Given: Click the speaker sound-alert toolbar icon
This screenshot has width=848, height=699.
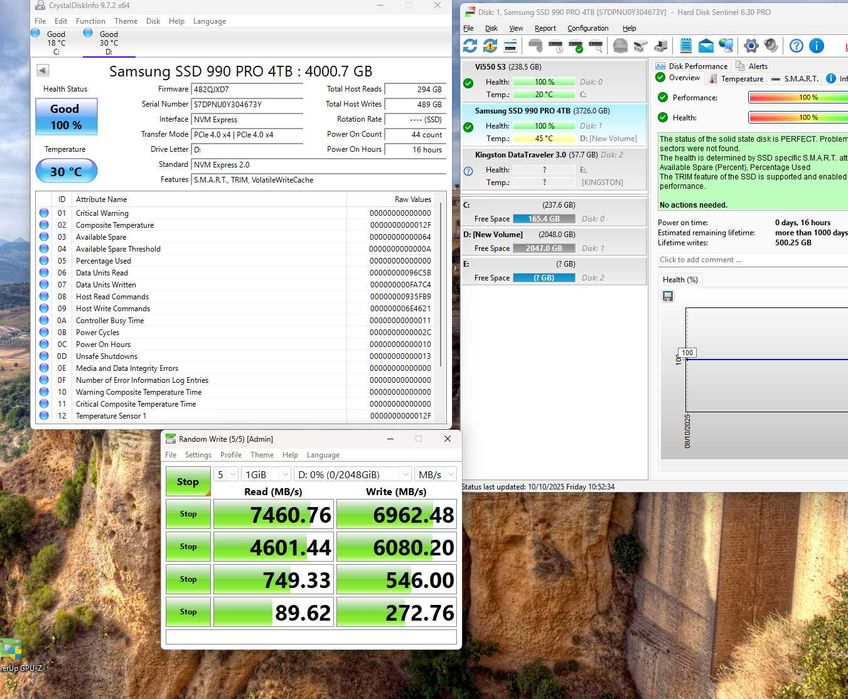Looking at the screenshot, I should [772, 45].
